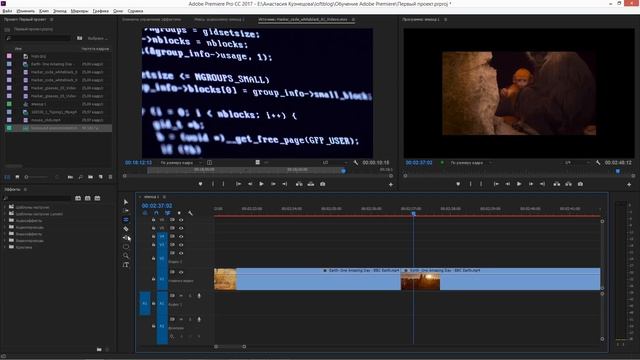Click timeline horizontal zoom scrollbar
This screenshot has width=640, height=360.
230,347
